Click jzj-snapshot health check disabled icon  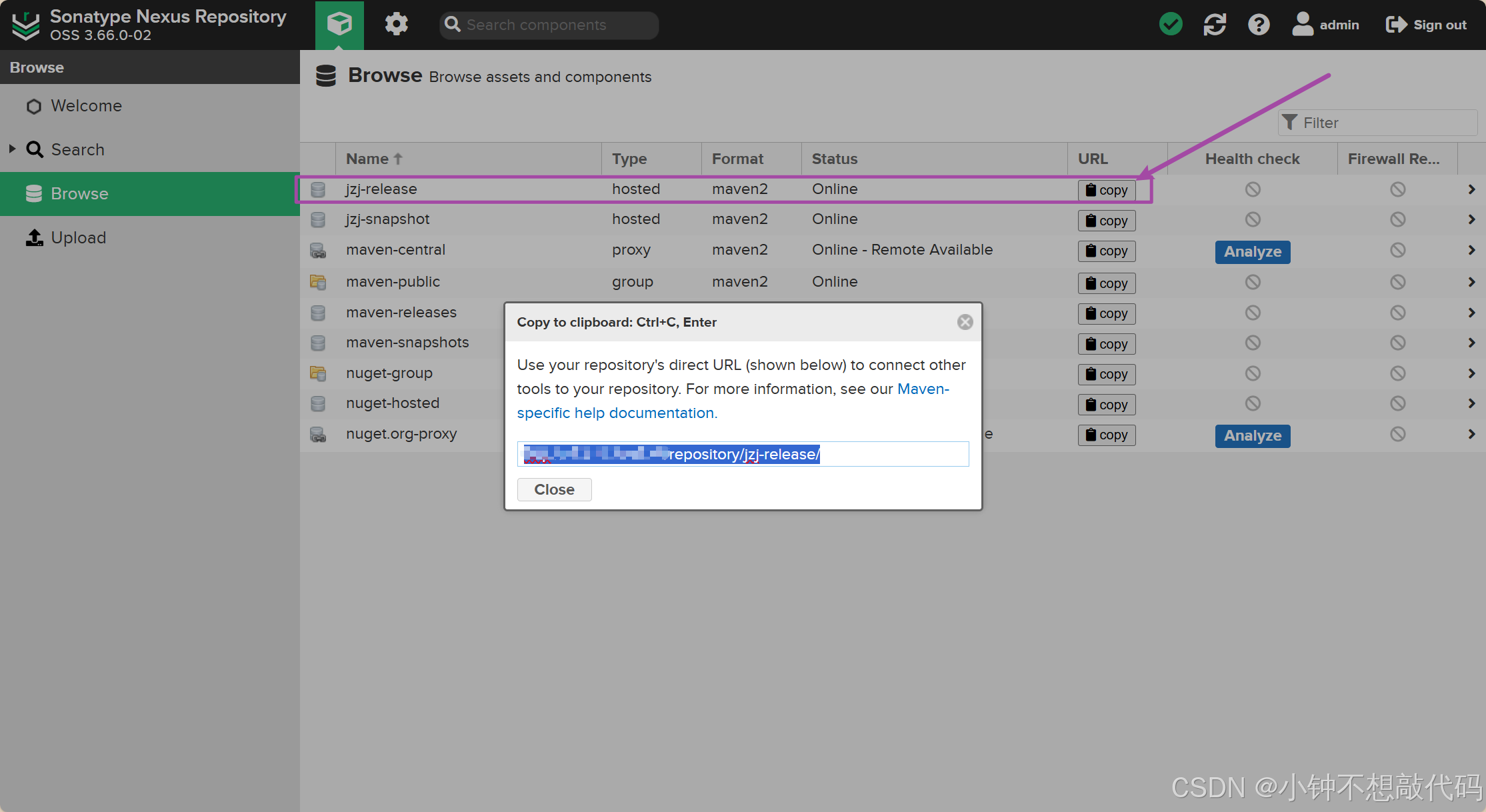coord(1253,219)
